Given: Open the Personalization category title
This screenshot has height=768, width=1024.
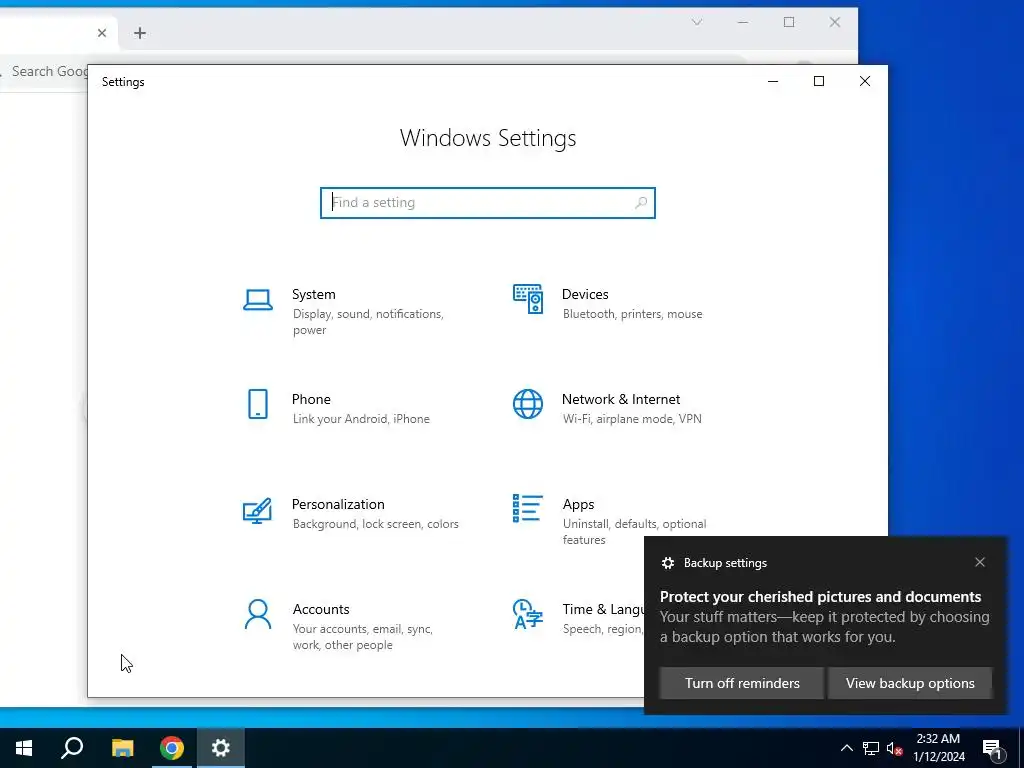Looking at the screenshot, I should point(338,504).
